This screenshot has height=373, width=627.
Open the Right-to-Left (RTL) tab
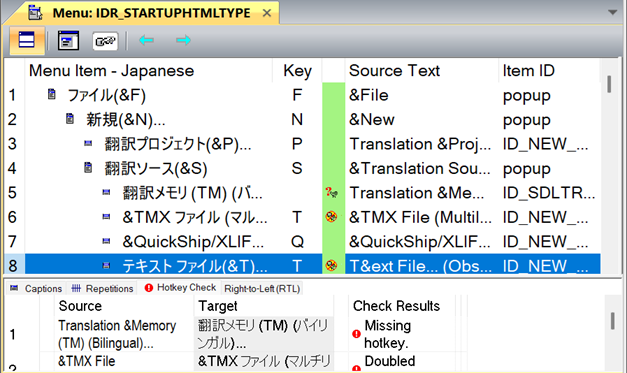(262, 288)
